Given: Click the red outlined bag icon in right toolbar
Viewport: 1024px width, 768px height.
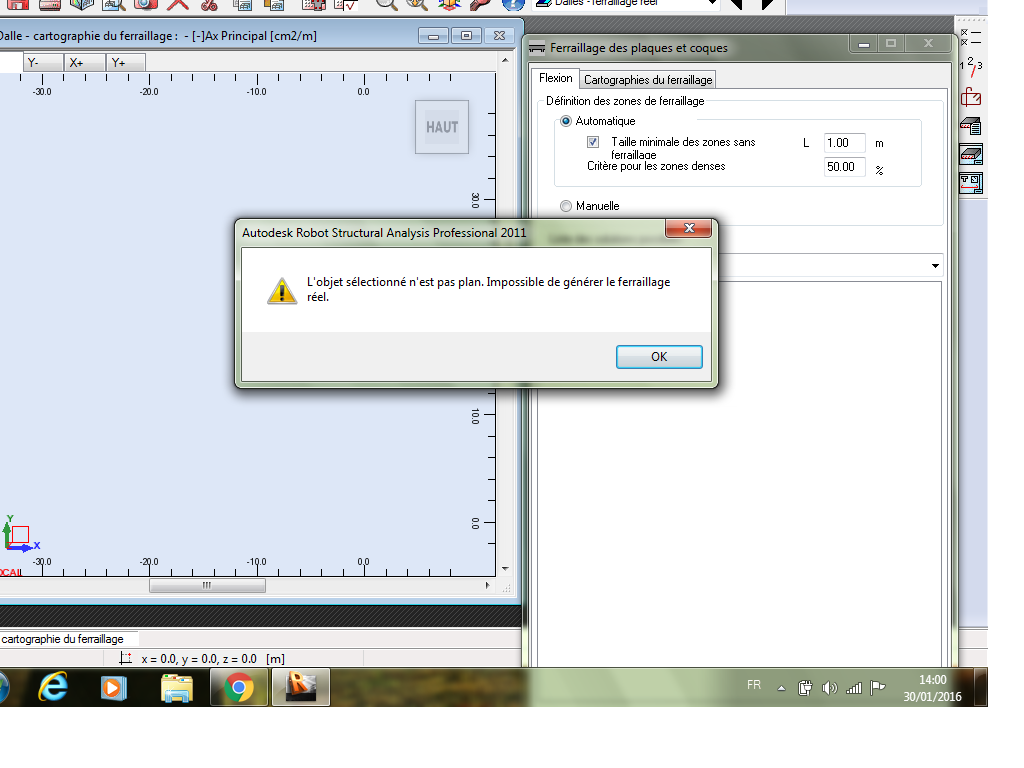Looking at the screenshot, I should [x=971, y=97].
